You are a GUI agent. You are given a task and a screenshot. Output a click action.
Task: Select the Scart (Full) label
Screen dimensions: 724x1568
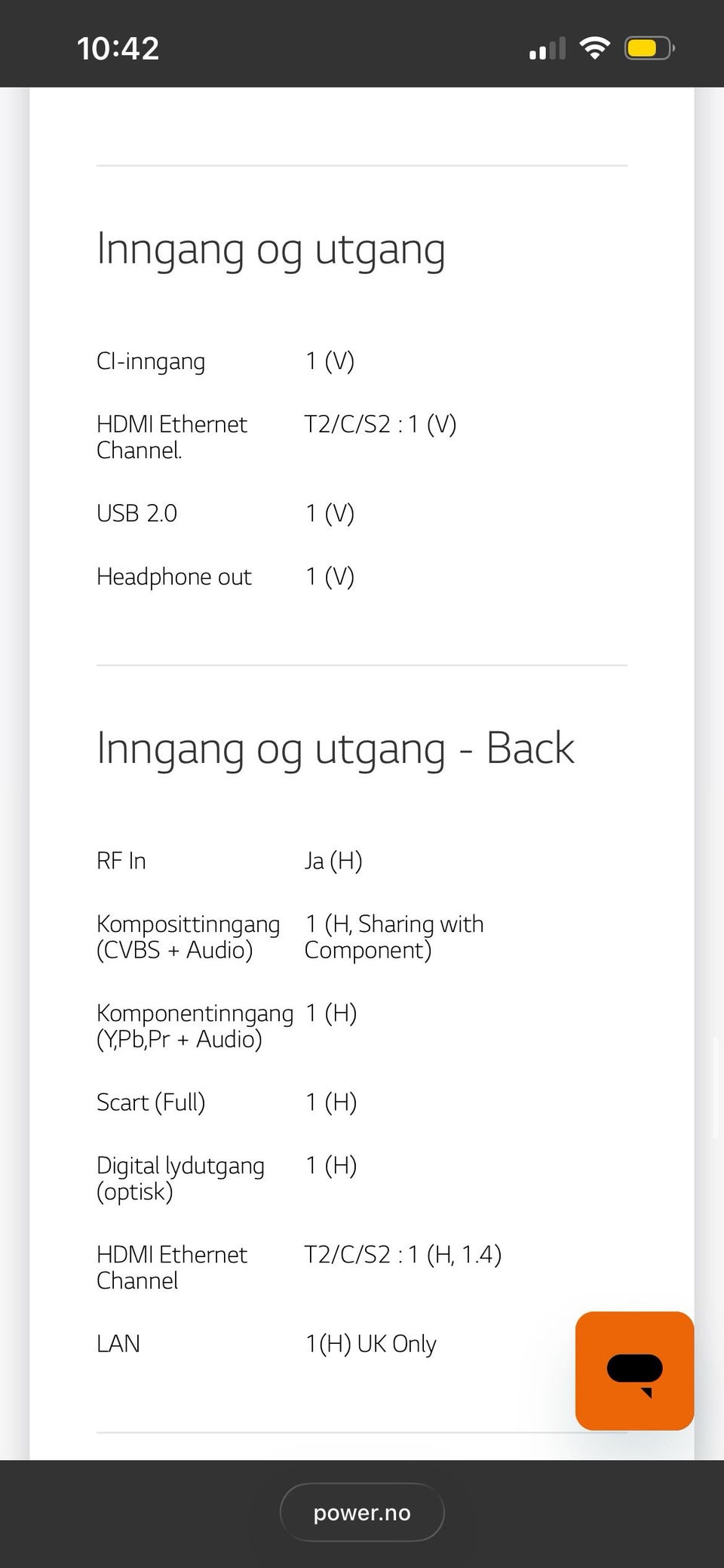151,1102
